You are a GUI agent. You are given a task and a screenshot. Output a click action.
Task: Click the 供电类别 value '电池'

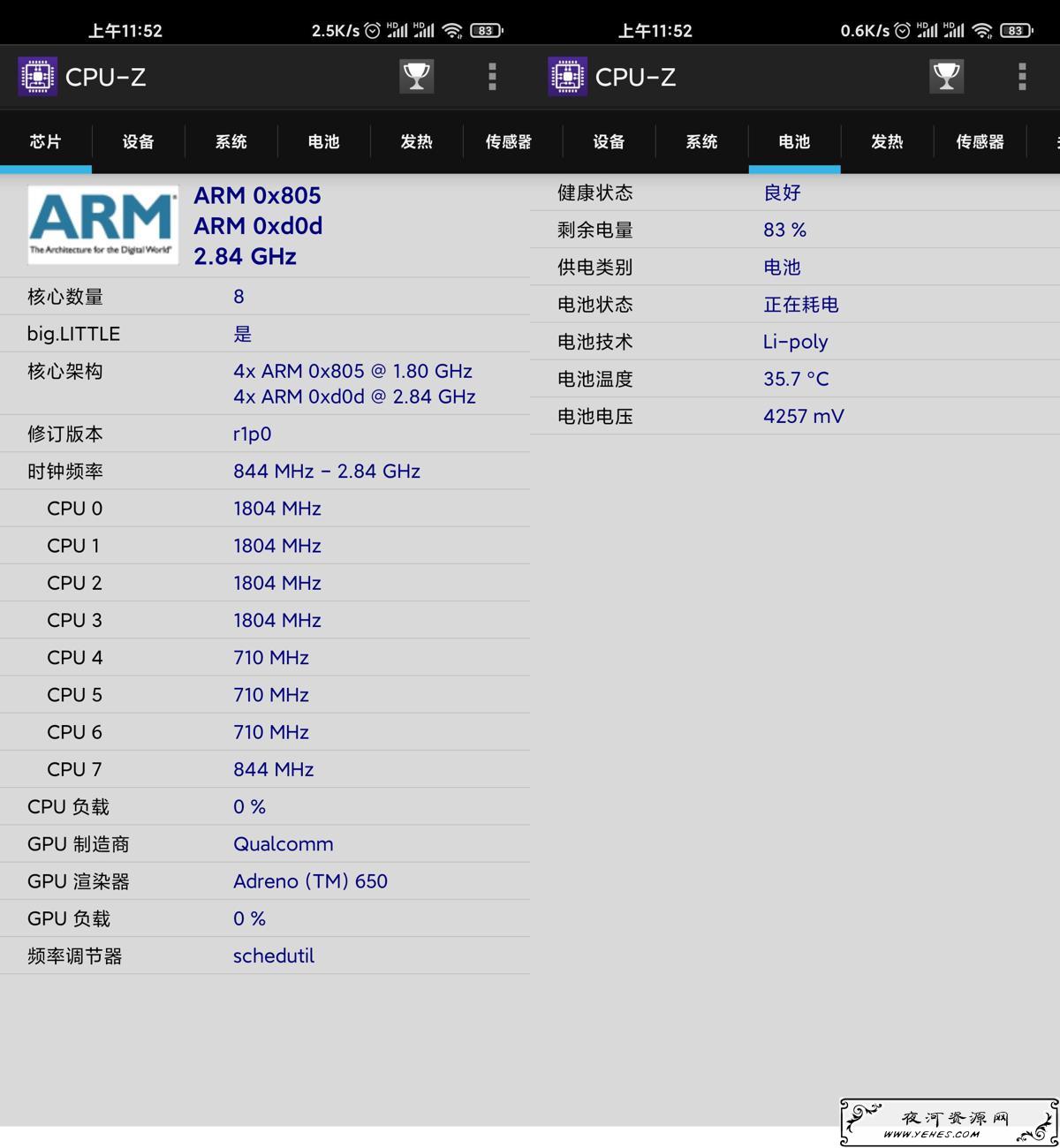[783, 267]
